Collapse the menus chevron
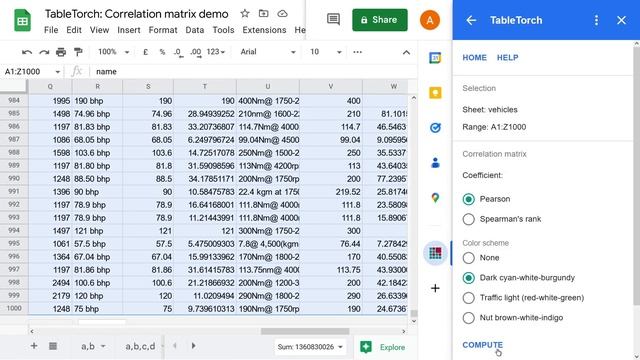 tap(406, 52)
